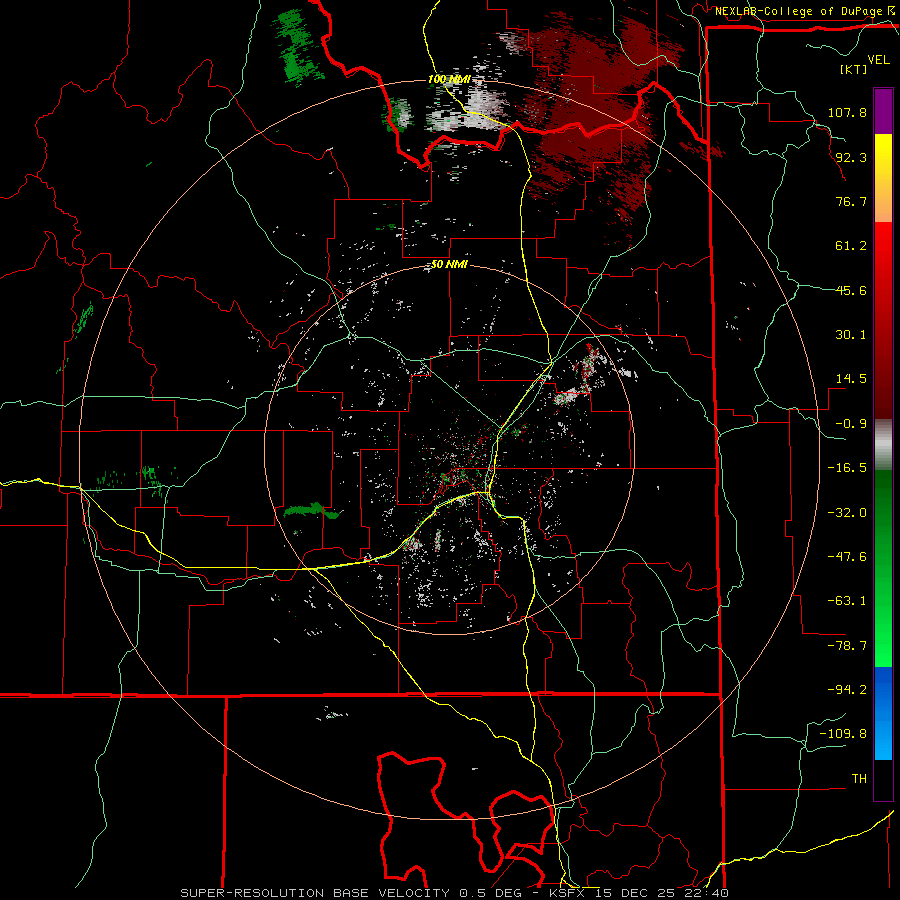
Task: Select the -32.0 value on velocity scale
Action: pos(847,513)
